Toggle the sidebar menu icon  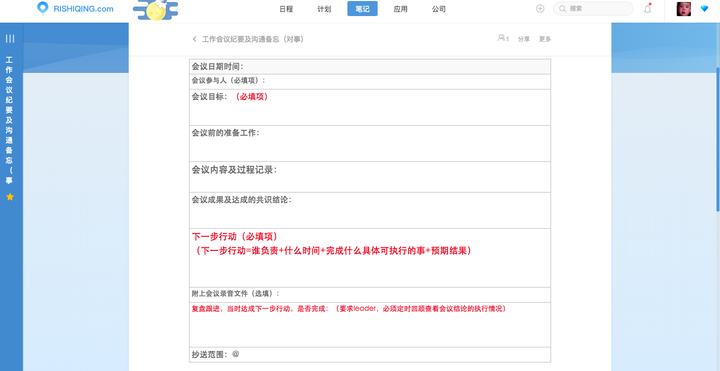[10, 39]
